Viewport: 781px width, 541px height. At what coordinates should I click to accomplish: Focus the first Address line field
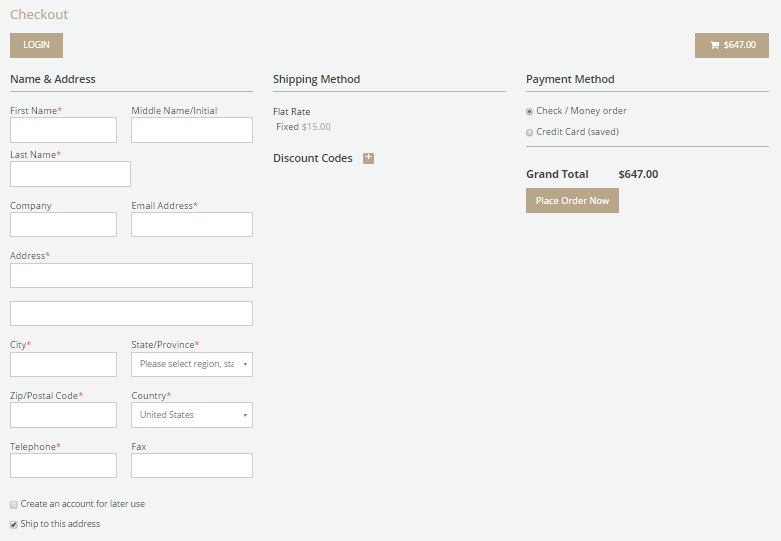131,275
